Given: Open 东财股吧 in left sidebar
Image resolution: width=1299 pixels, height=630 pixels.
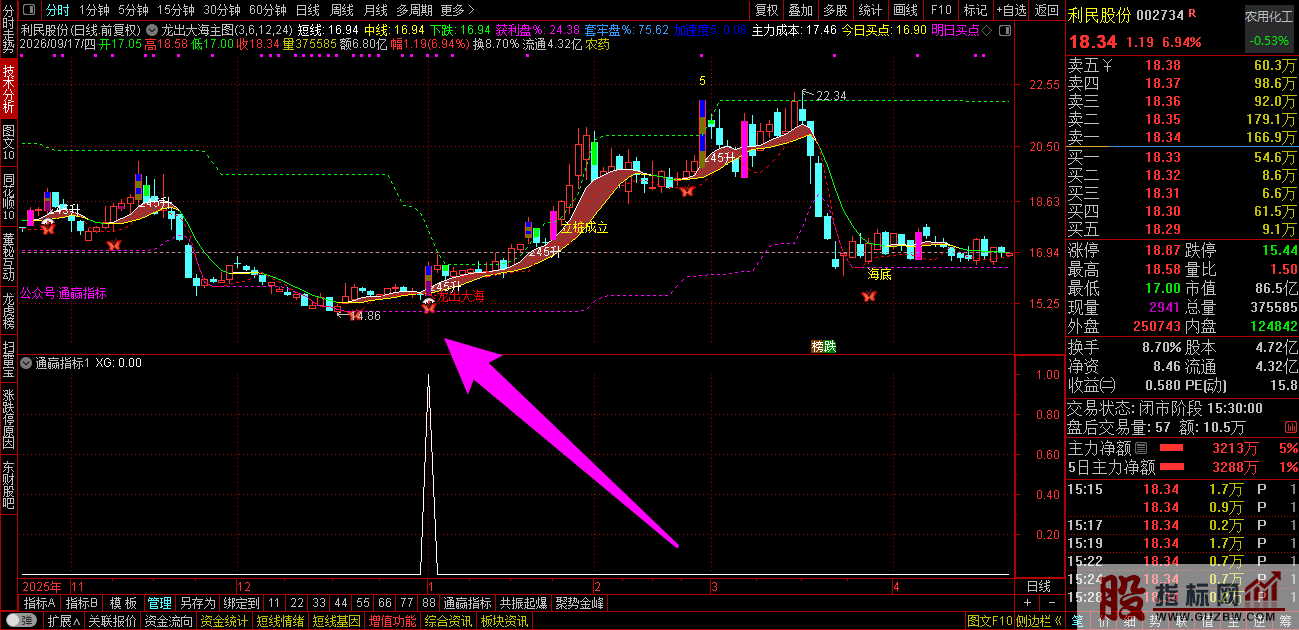Looking at the screenshot, I should tap(9, 485).
